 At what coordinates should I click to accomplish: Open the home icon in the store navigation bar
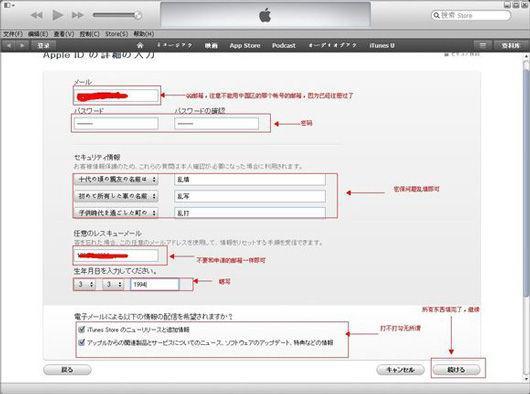pos(140,45)
